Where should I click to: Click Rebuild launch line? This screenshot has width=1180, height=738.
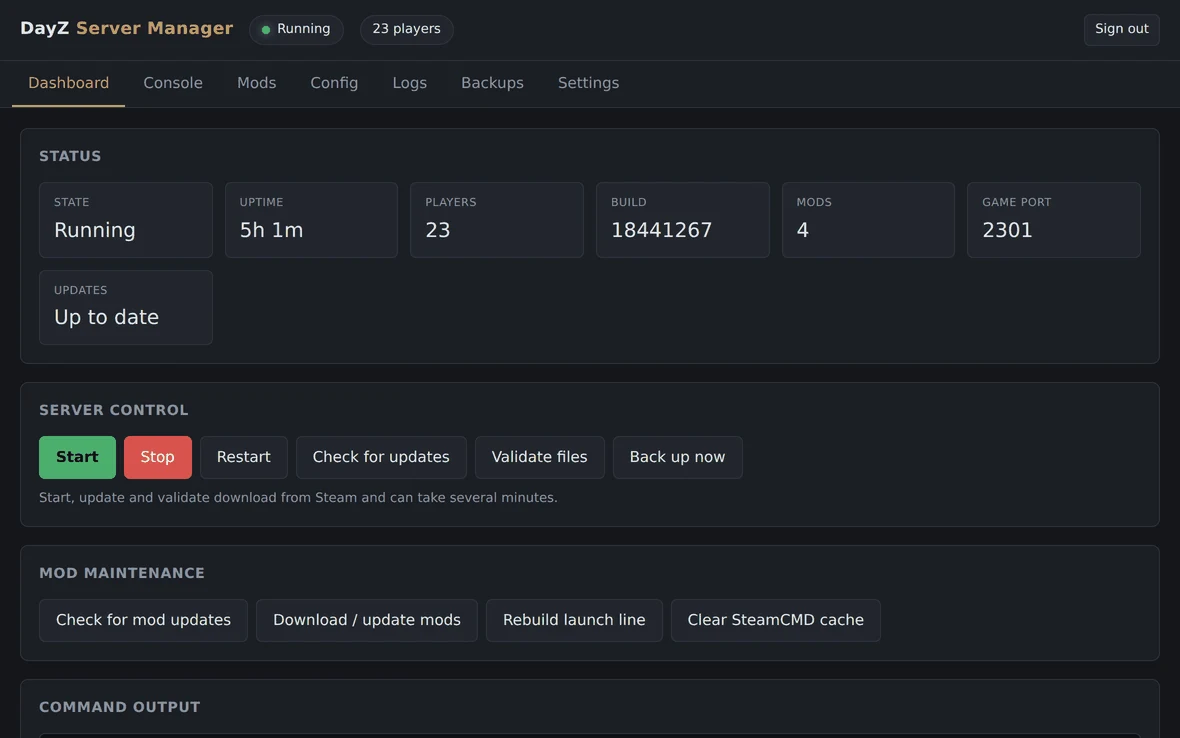[574, 621]
